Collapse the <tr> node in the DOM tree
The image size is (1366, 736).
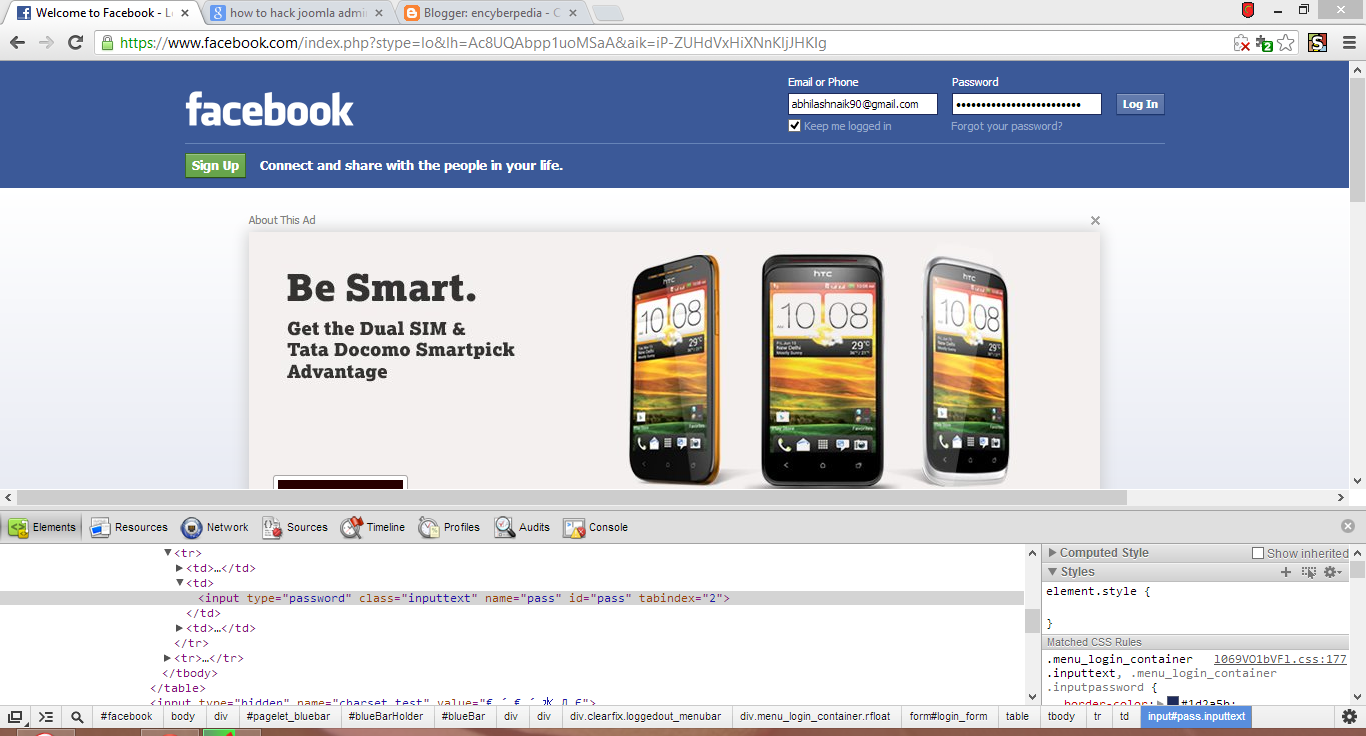[x=168, y=553]
